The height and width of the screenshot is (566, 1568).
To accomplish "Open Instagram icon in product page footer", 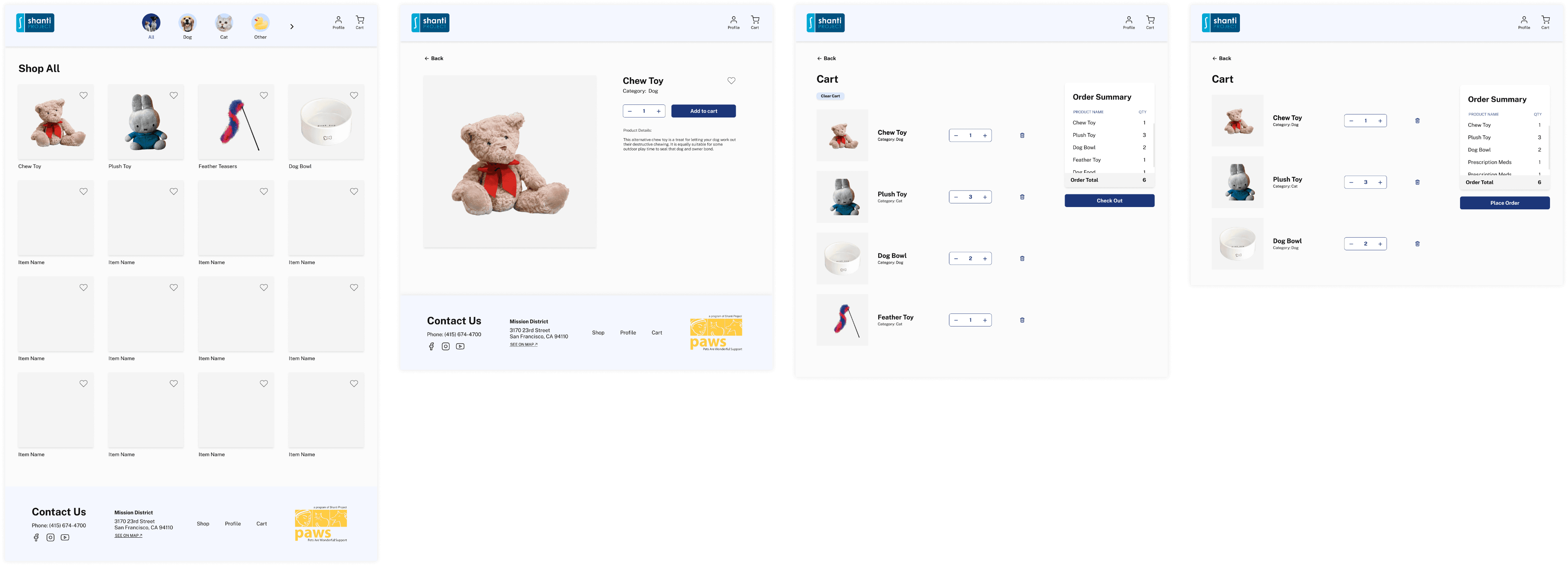I will 446,346.
